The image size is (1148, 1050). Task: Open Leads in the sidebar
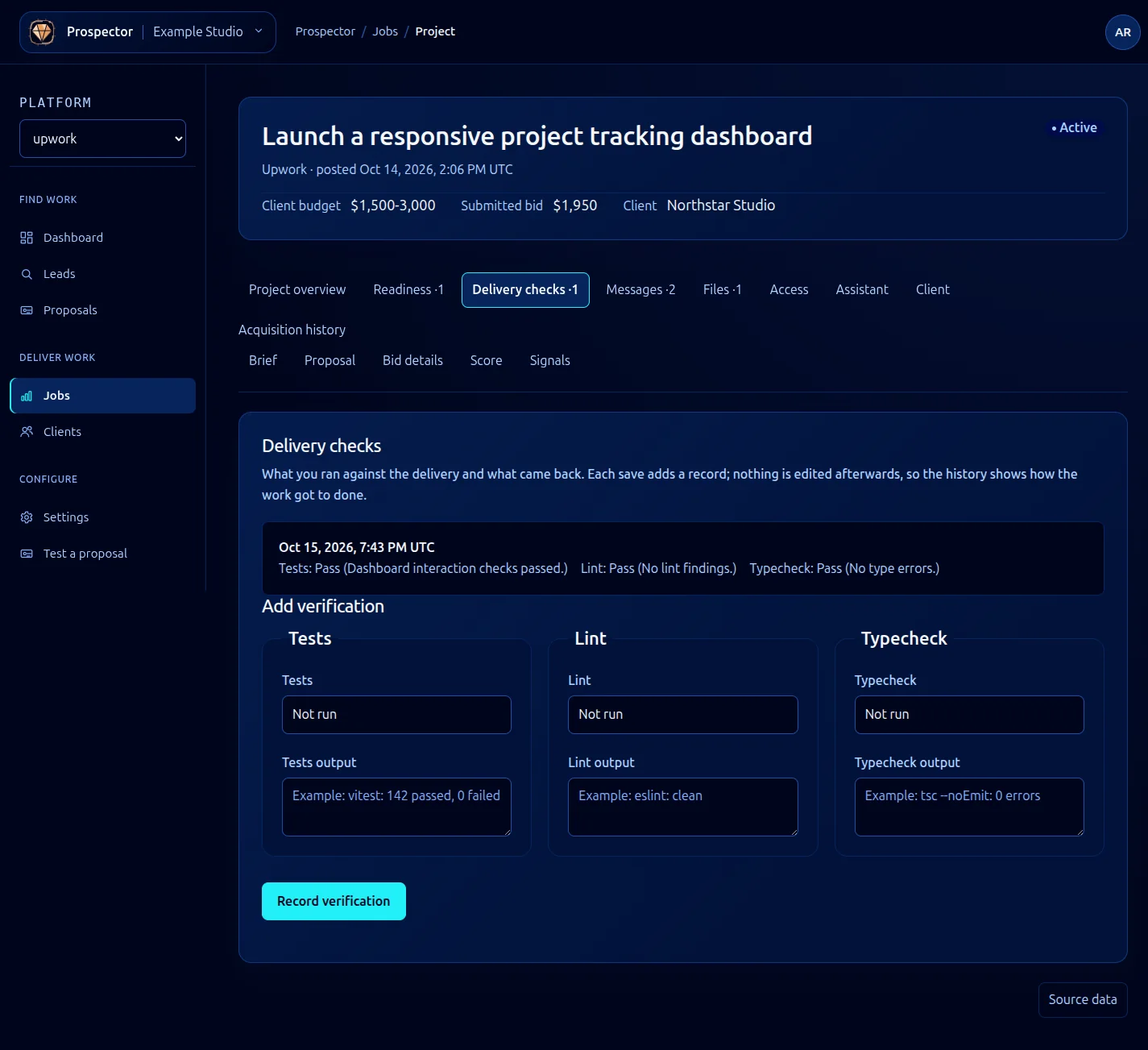[x=102, y=274]
